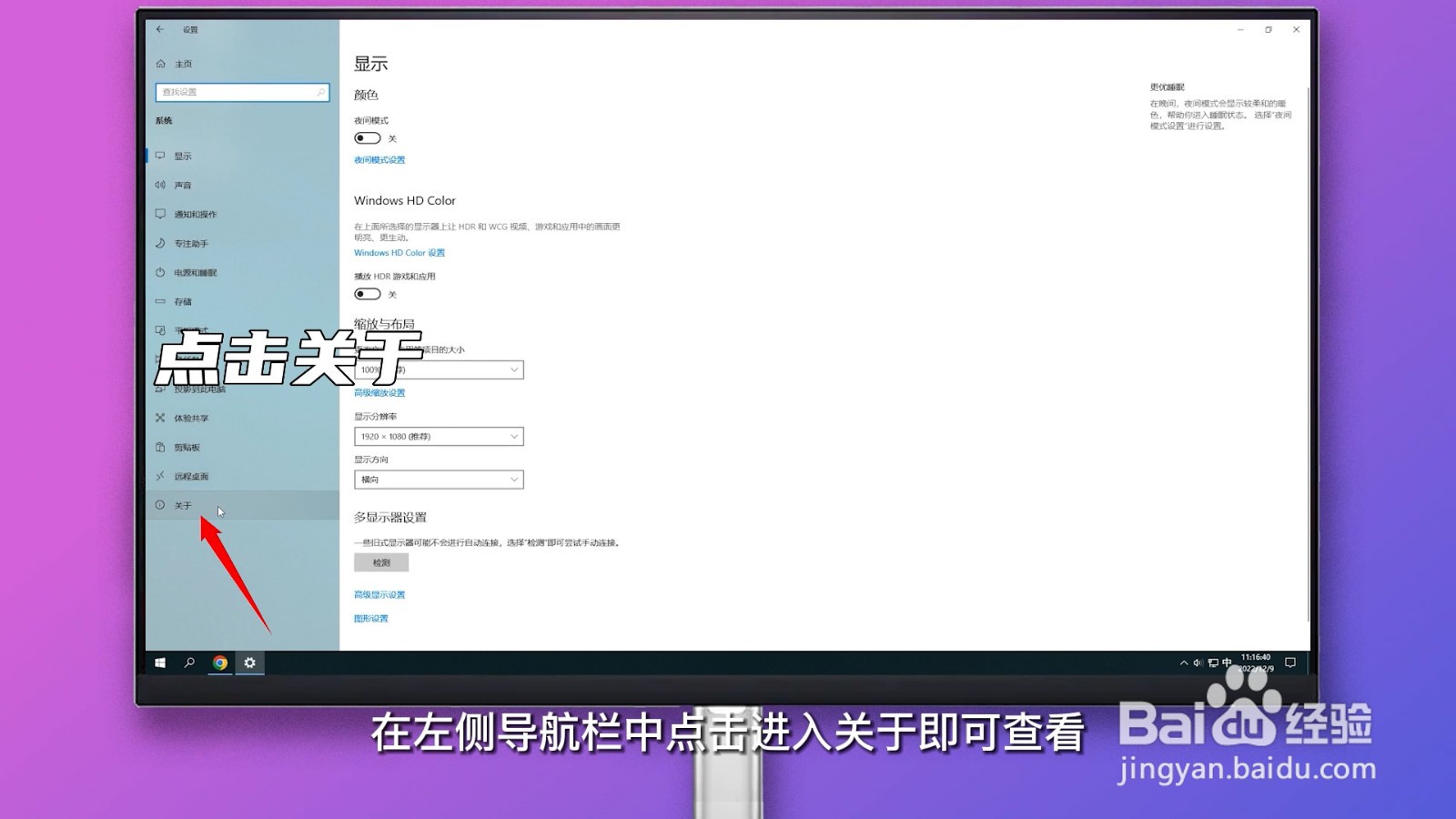Expand the 显示方向 横向 dropdown
This screenshot has width=1456, height=819.
point(439,480)
